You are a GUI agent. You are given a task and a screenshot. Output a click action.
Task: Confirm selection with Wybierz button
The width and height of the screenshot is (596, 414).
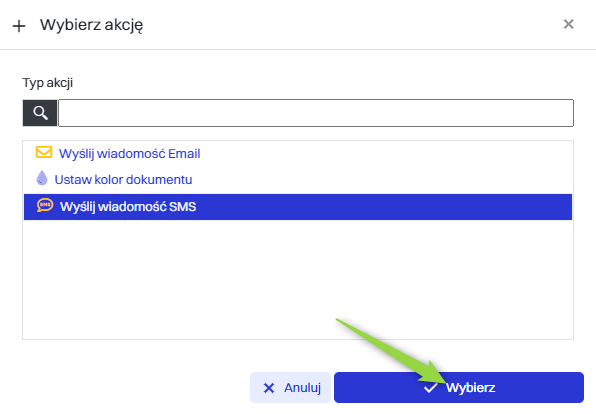[459, 387]
